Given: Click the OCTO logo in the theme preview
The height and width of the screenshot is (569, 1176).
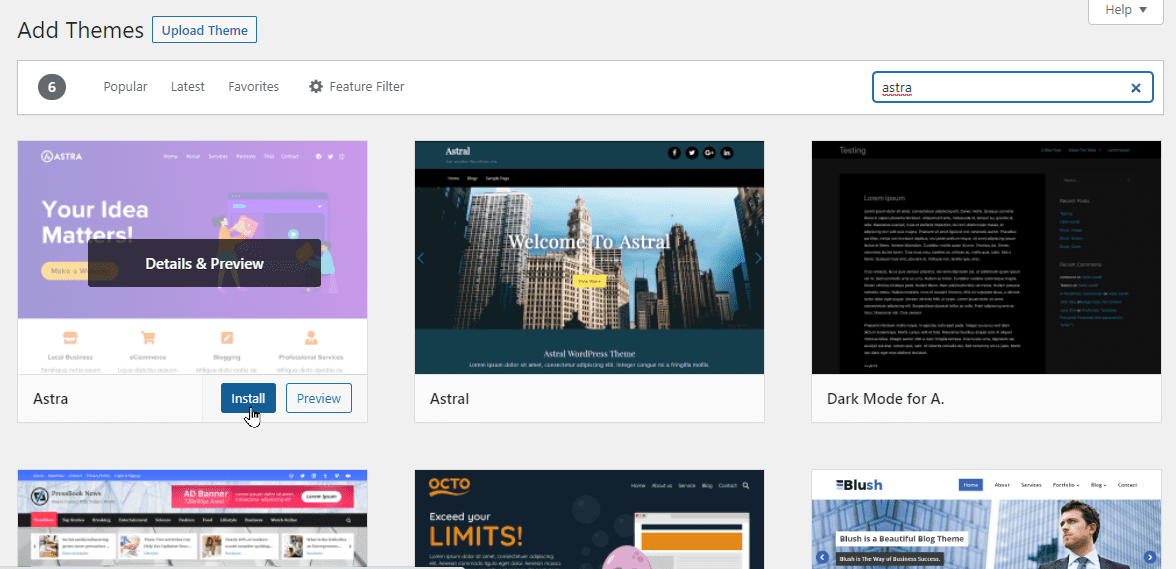Looking at the screenshot, I should coord(449,487).
